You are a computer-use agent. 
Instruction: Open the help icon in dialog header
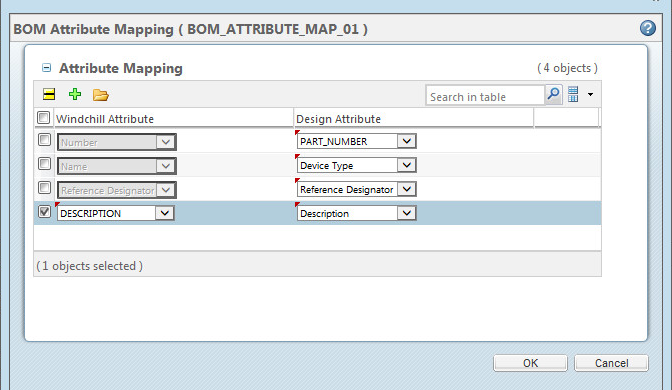[648, 28]
